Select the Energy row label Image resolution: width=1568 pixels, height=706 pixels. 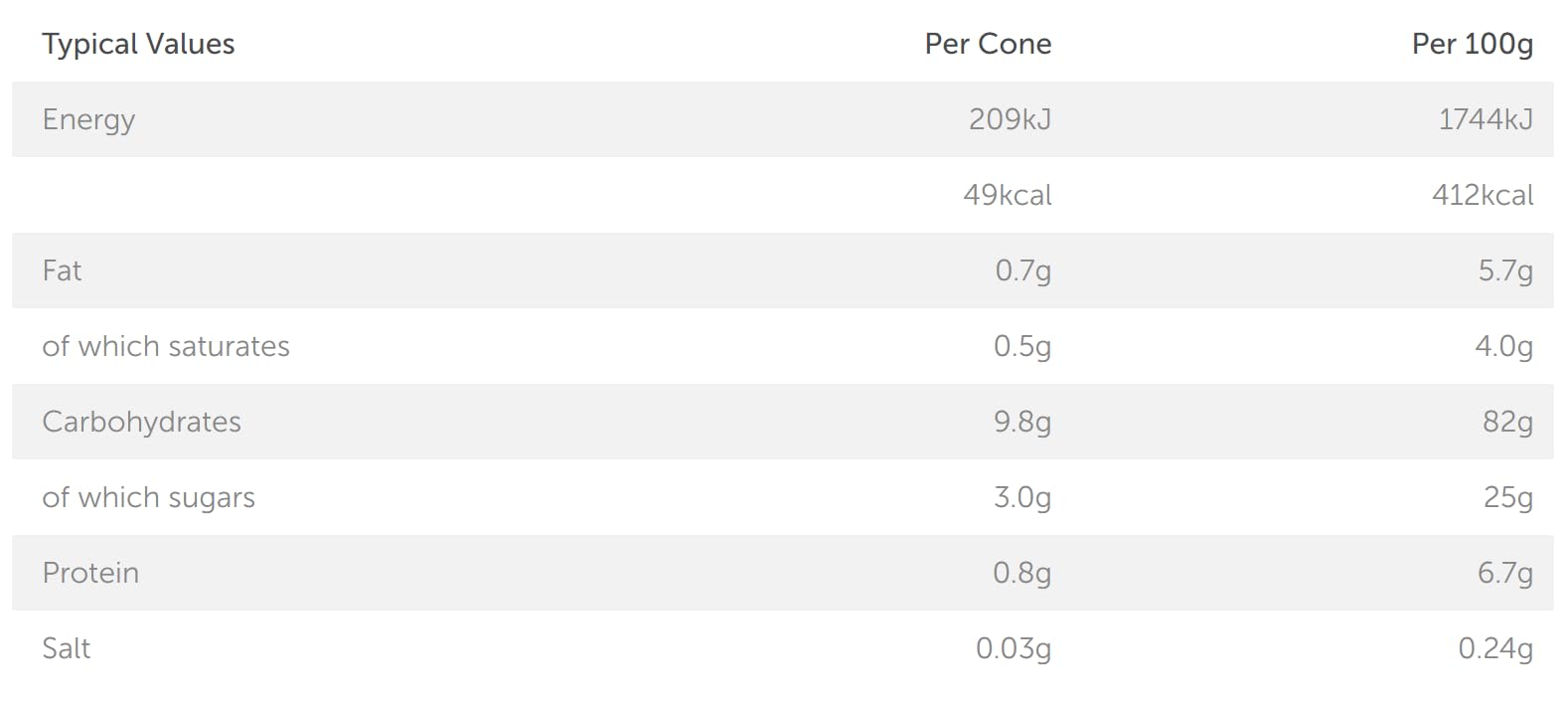(x=88, y=119)
